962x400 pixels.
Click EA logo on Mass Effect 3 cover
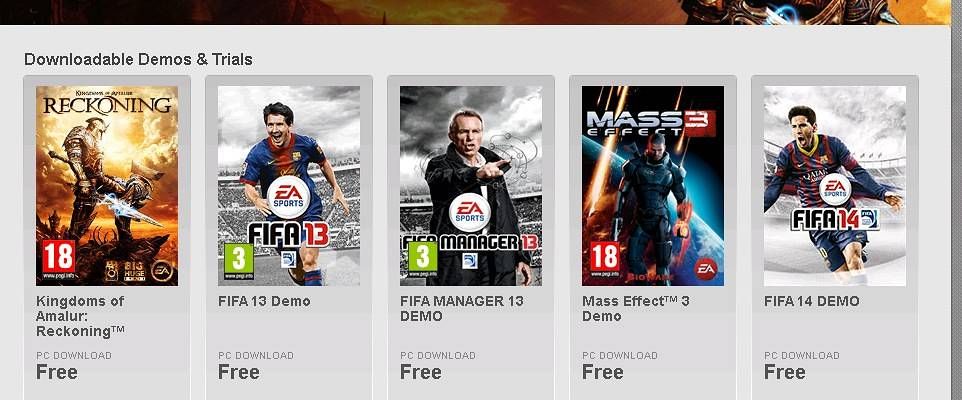706,267
